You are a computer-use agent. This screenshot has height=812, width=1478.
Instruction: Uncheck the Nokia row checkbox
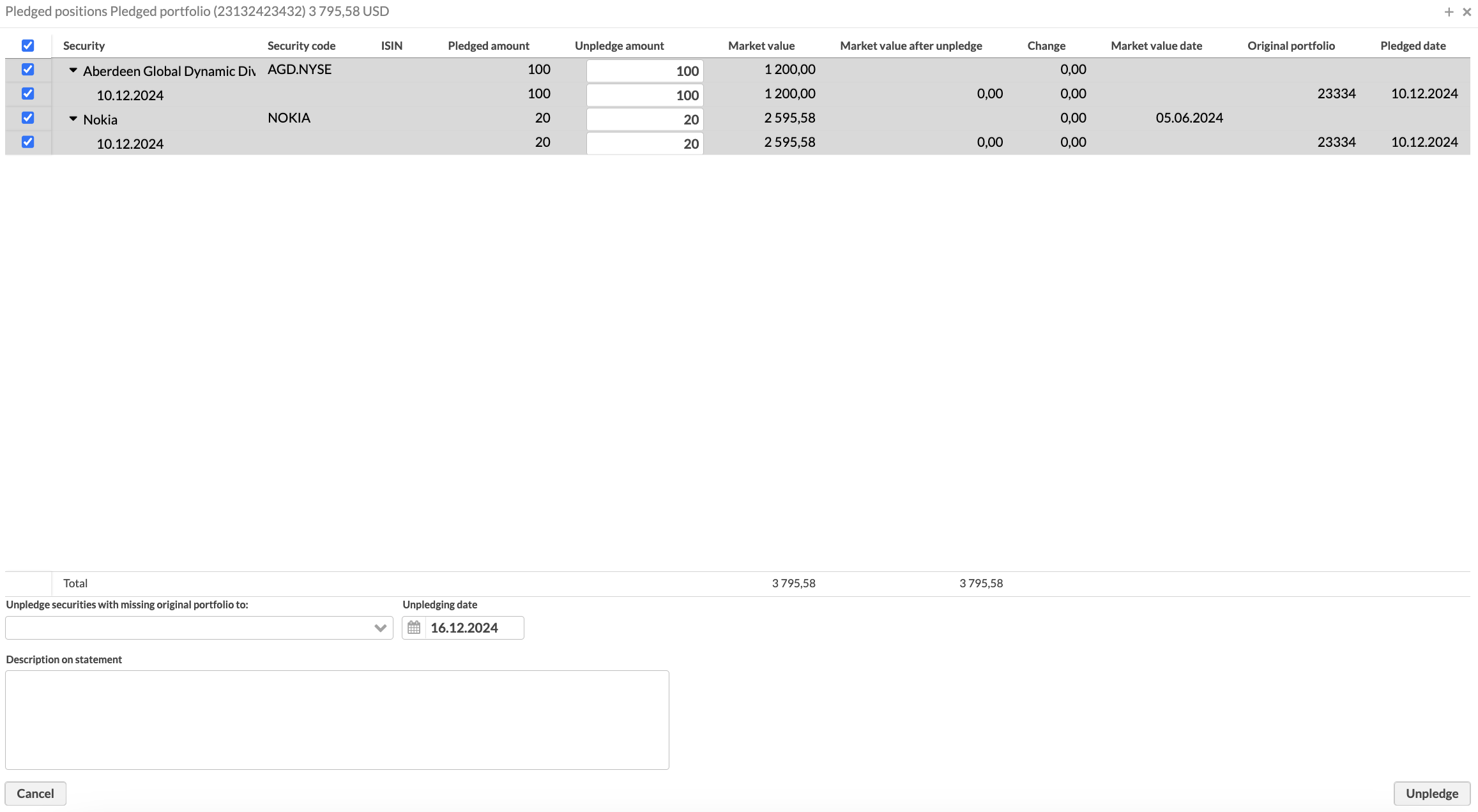(27, 118)
